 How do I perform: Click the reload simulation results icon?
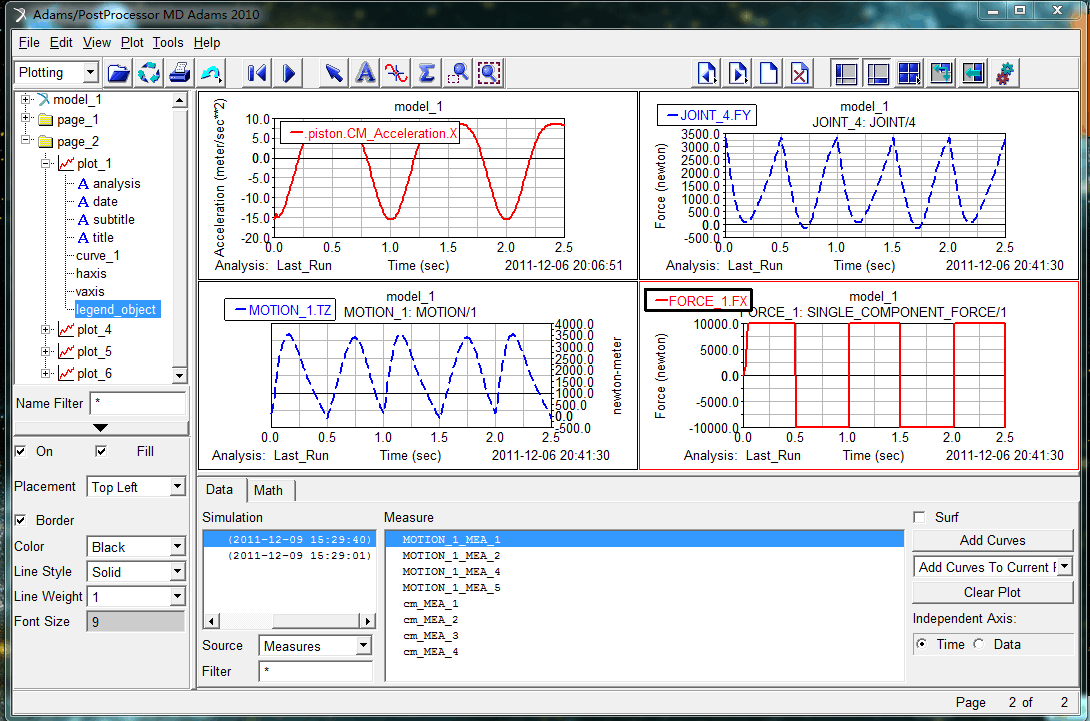(x=149, y=72)
